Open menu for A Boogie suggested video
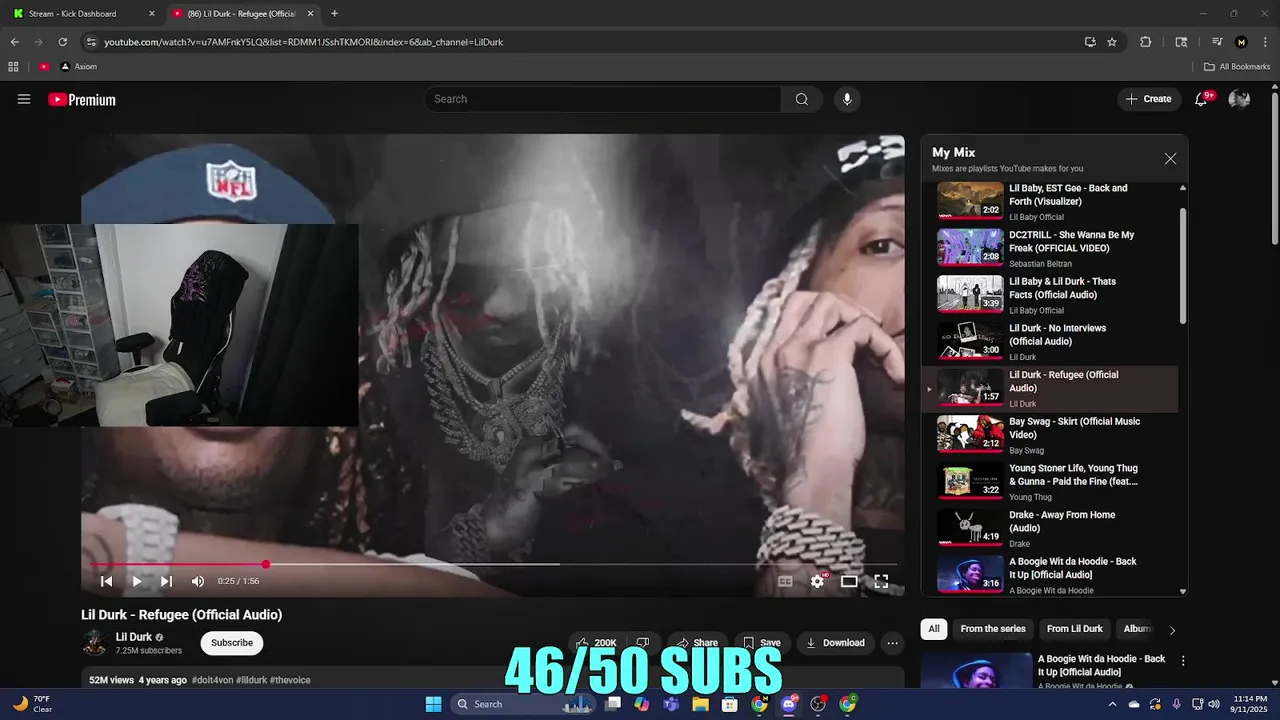The width and height of the screenshot is (1280, 720). pyautogui.click(x=1183, y=661)
